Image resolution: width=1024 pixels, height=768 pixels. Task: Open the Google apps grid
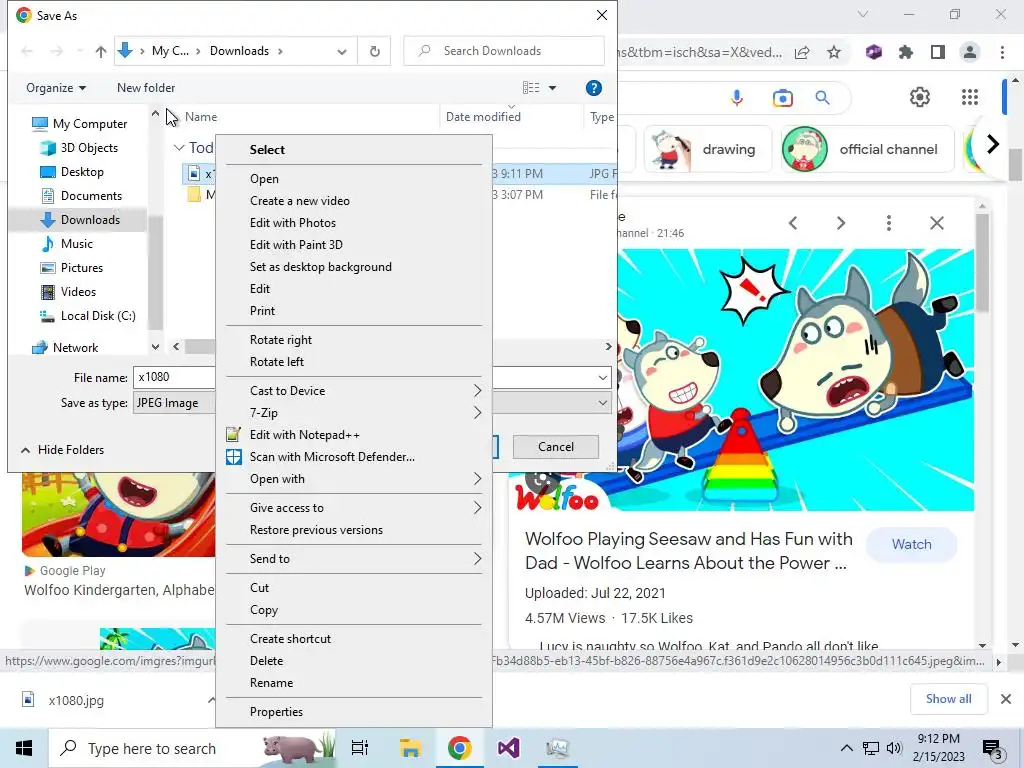pyautogui.click(x=970, y=97)
